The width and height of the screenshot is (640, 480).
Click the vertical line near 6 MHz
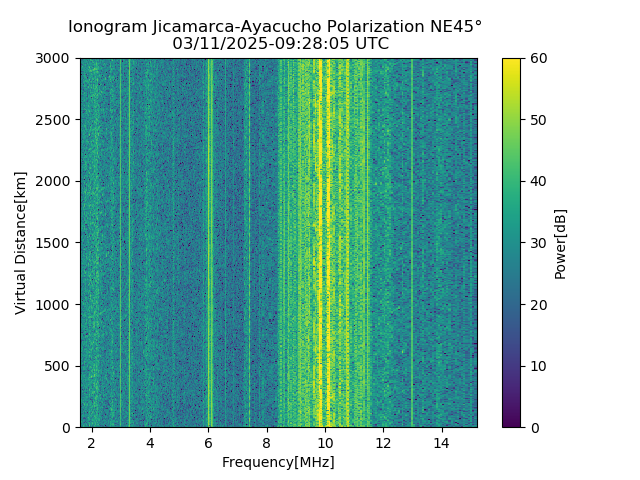tap(209, 243)
